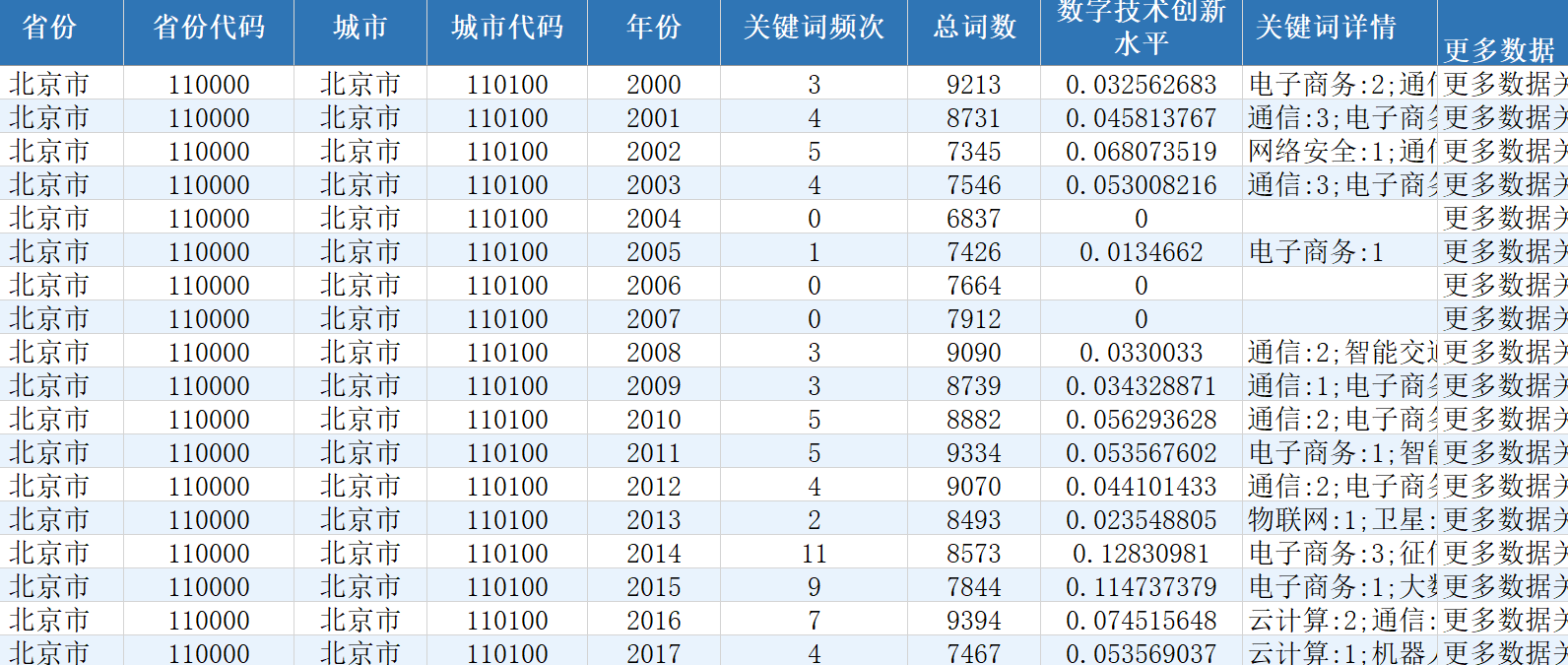Click total words cell 9334
Screen dimensions: 1568x665
point(974,453)
